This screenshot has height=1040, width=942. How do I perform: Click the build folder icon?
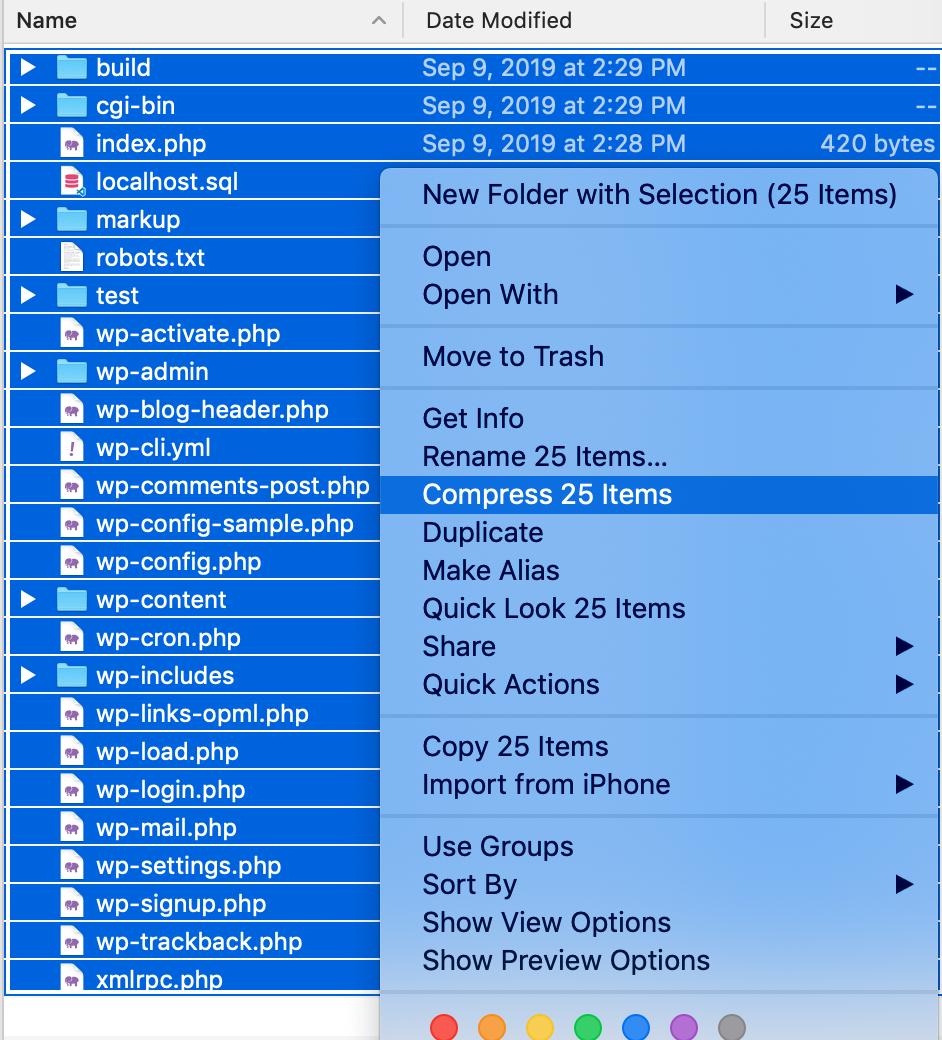(x=72, y=68)
